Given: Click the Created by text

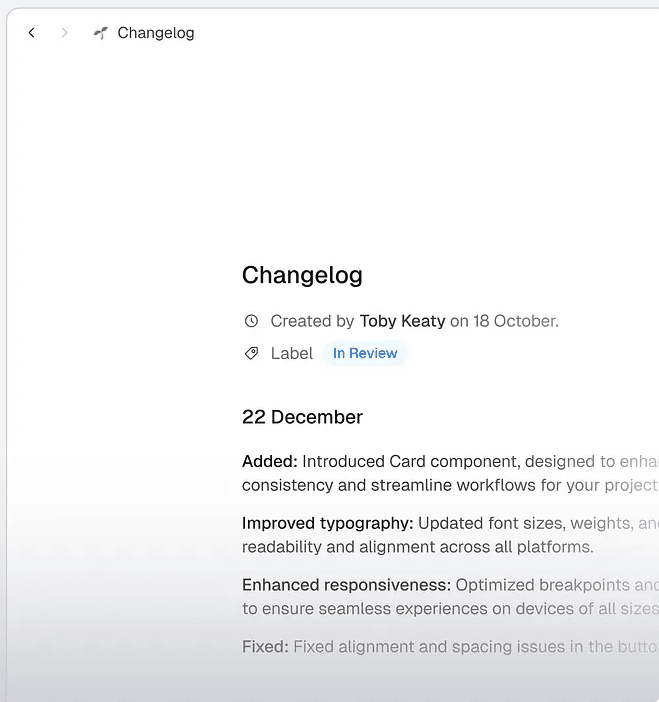Looking at the screenshot, I should 312,321.
